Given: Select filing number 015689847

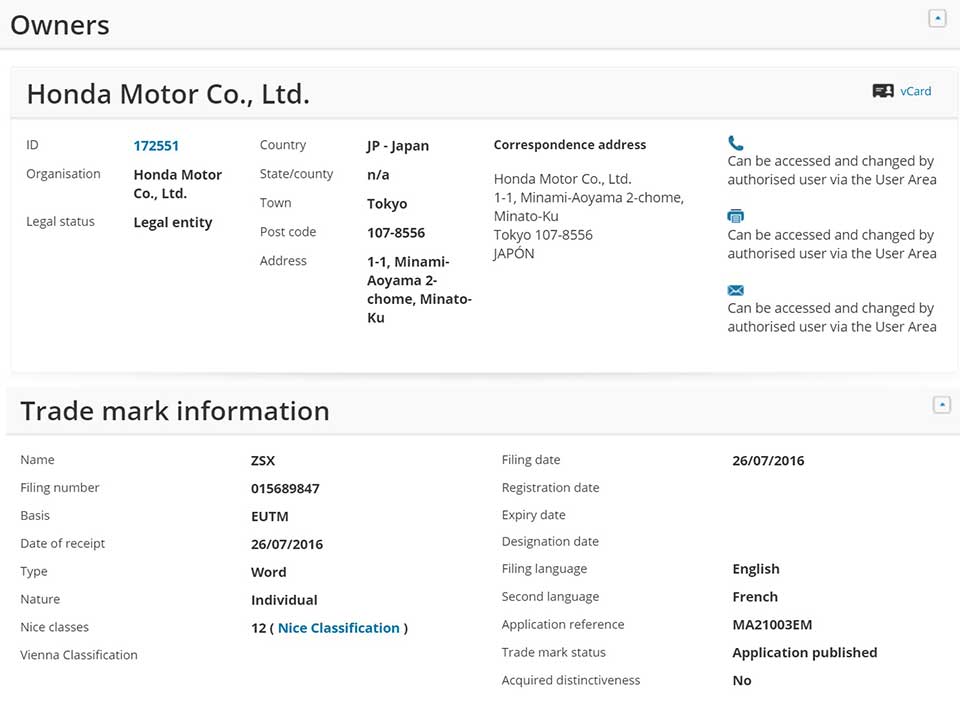Looking at the screenshot, I should click(x=285, y=489).
